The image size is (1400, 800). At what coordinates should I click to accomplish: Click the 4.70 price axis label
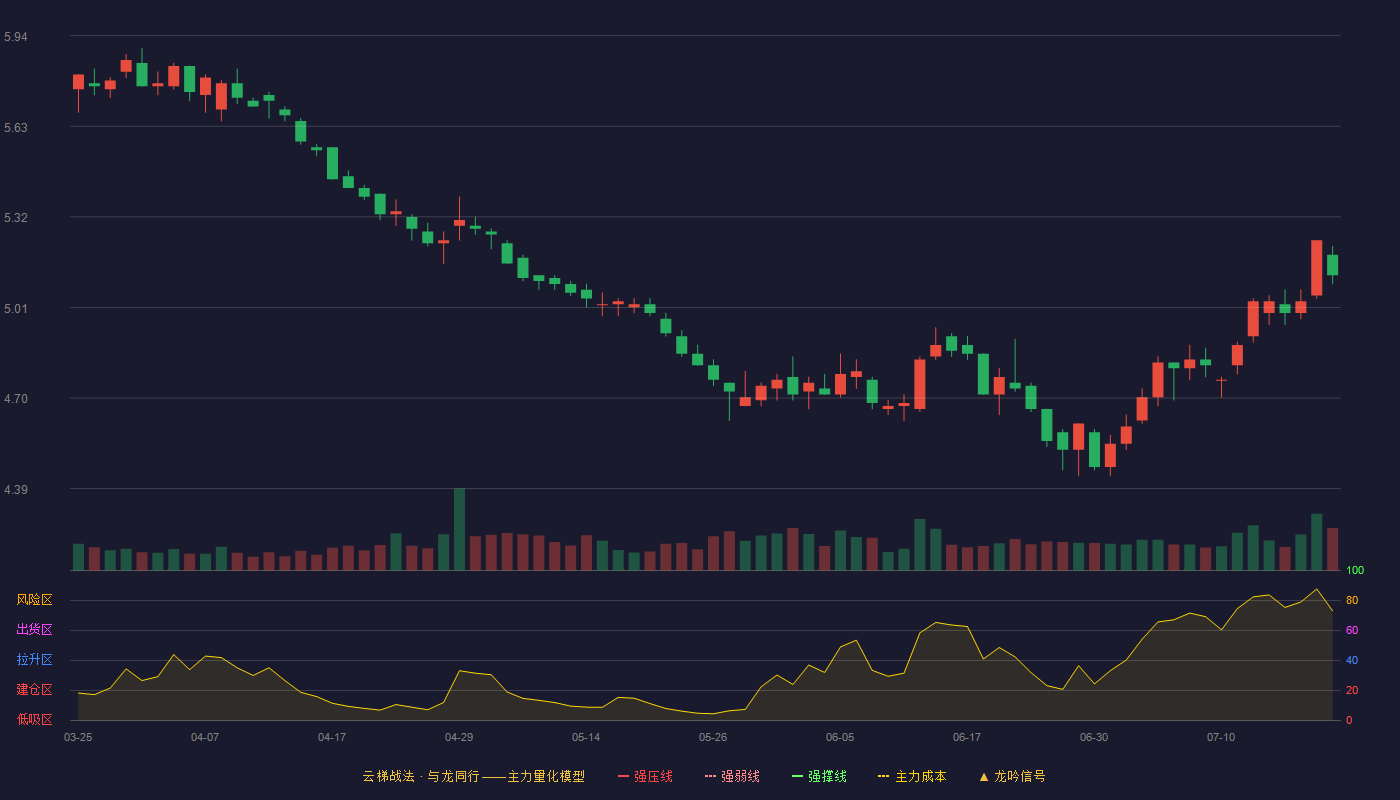coord(16,399)
